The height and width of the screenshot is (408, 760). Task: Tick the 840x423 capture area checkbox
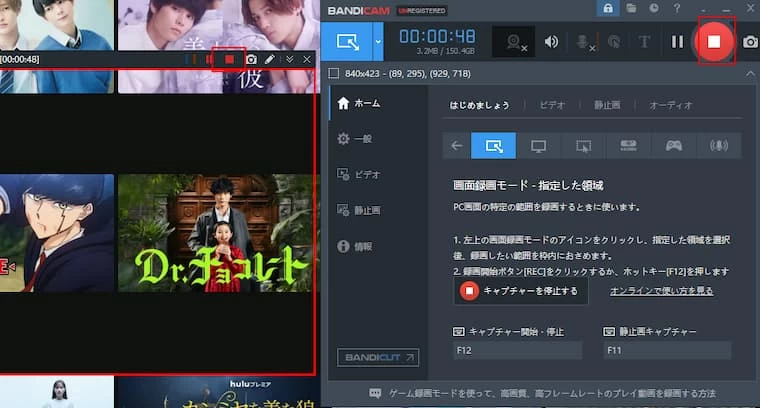coord(334,73)
